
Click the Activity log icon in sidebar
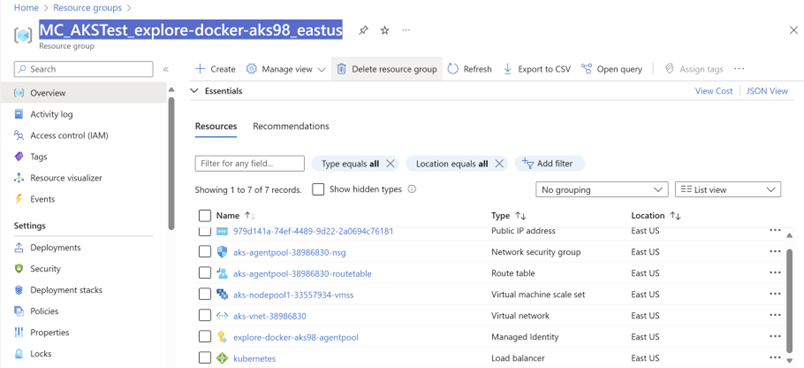tap(19, 114)
